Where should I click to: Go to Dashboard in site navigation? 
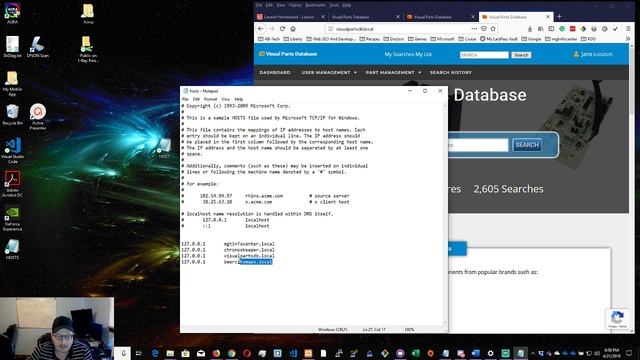coord(275,72)
